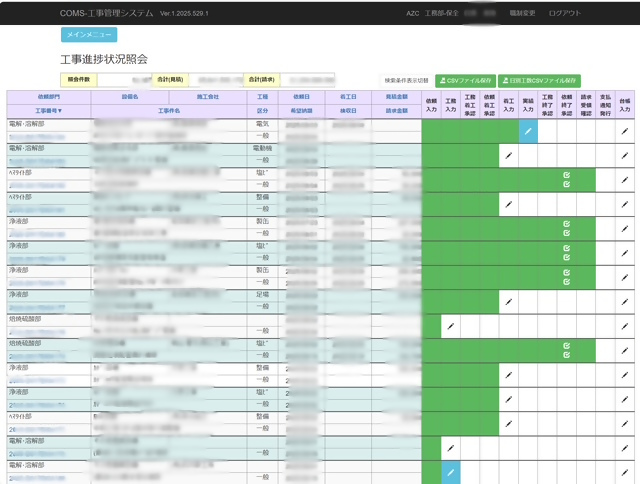Open 台帳入力 pencil in the bottom row

click(x=624, y=472)
